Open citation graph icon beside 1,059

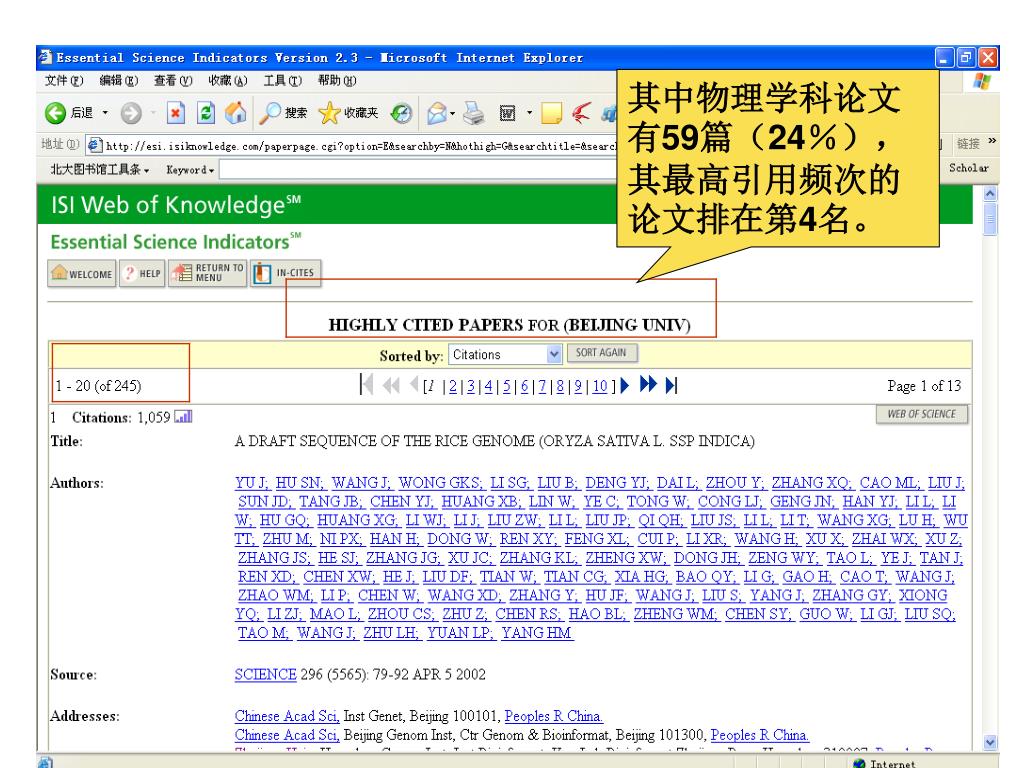184,417
